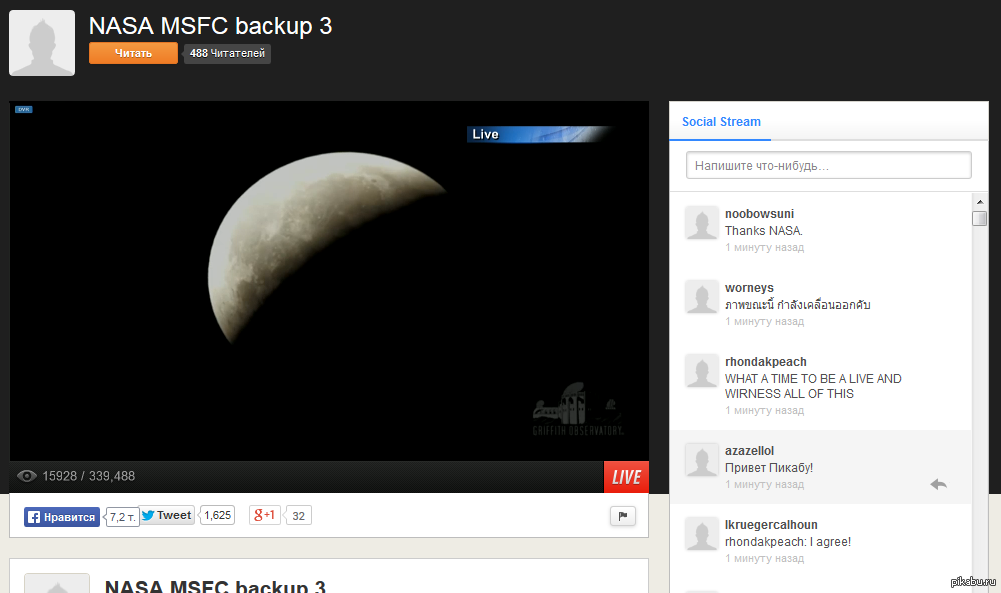Image resolution: width=1001 pixels, height=593 pixels.
Task: Click the scroll up arrow in chat
Action: (x=980, y=202)
